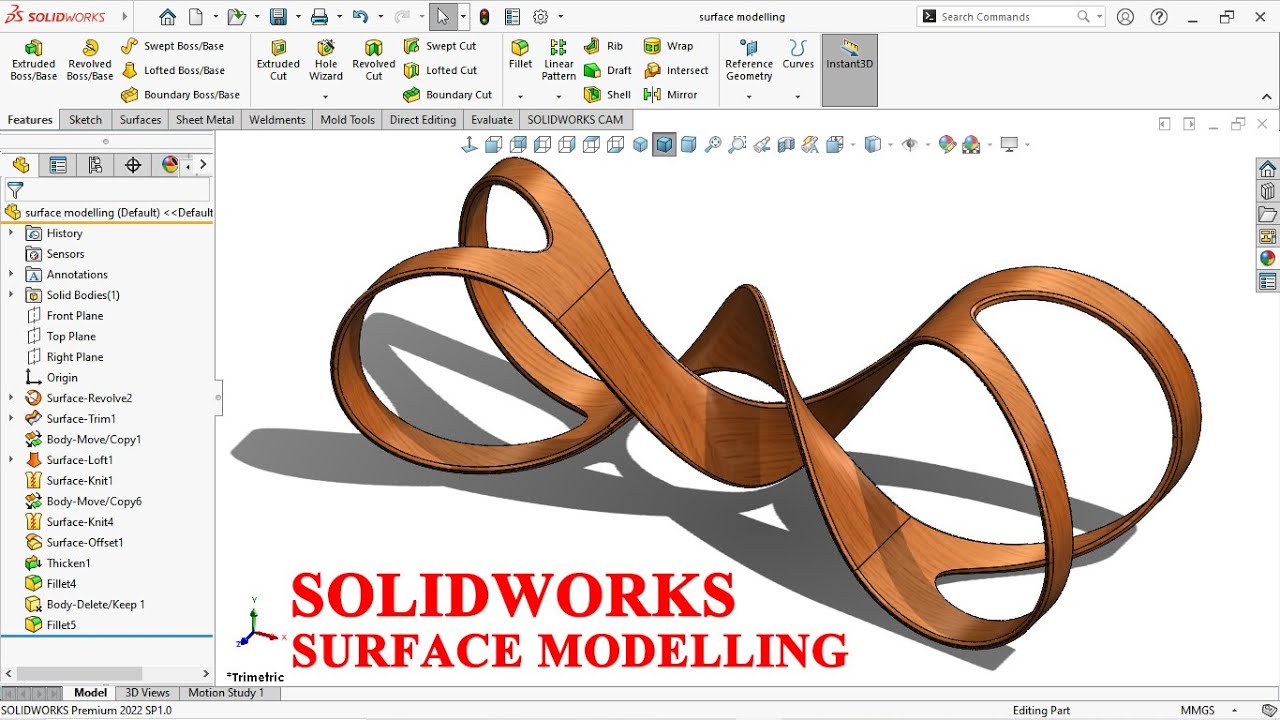This screenshot has height=720, width=1280.
Task: Choose Boundary Boss/Base feature
Action: click(180, 95)
